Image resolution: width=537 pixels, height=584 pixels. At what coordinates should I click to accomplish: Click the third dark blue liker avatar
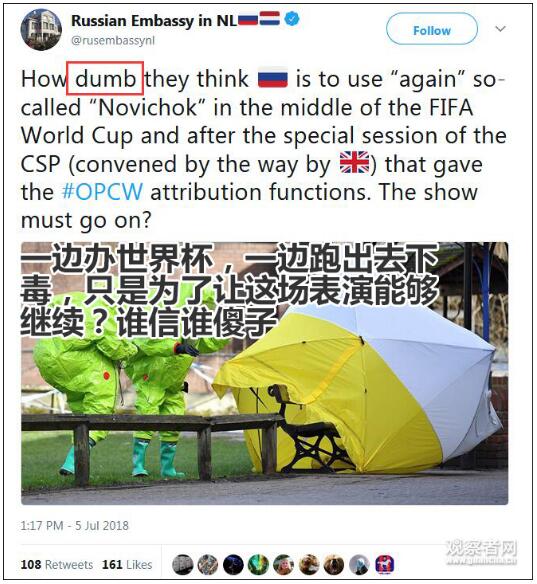(x=233, y=565)
